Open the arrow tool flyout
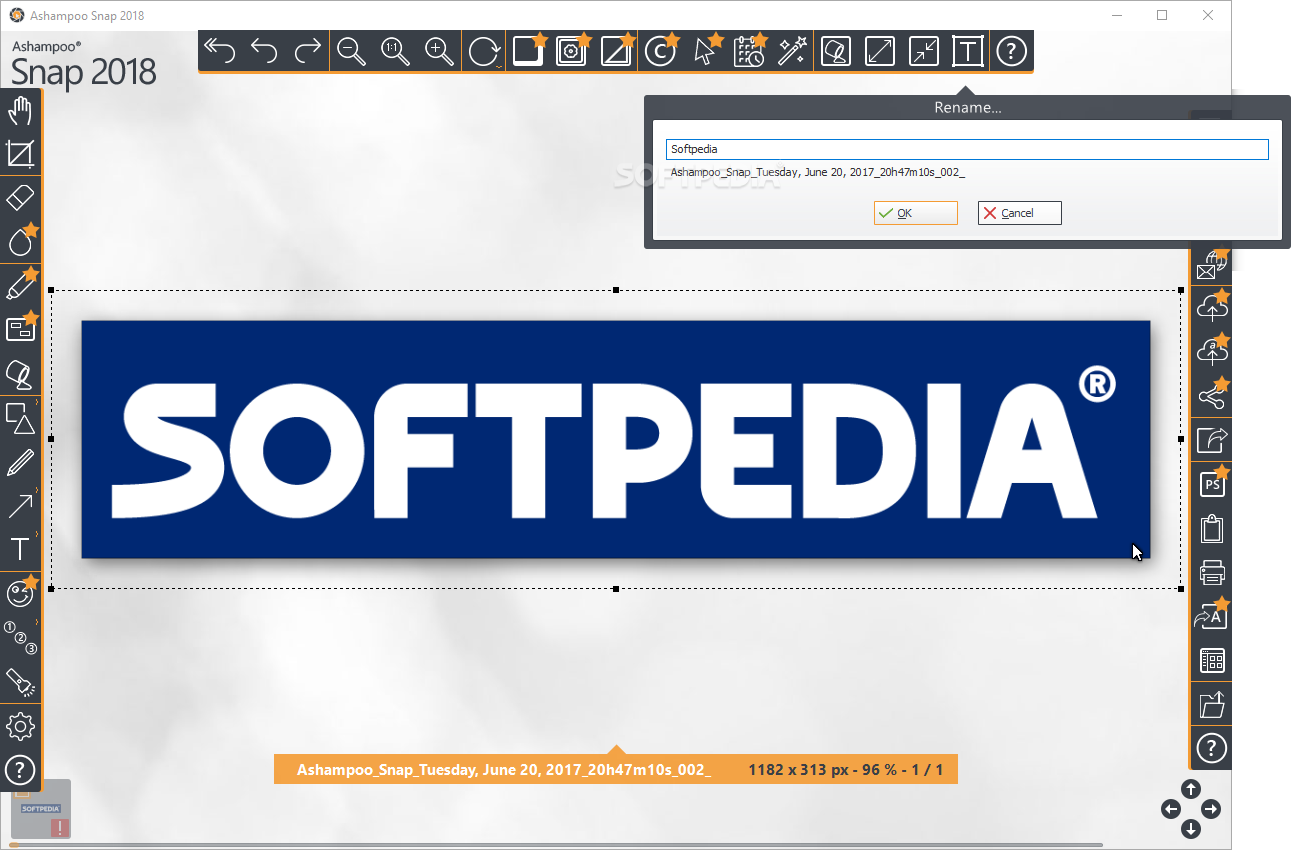 click(20, 505)
